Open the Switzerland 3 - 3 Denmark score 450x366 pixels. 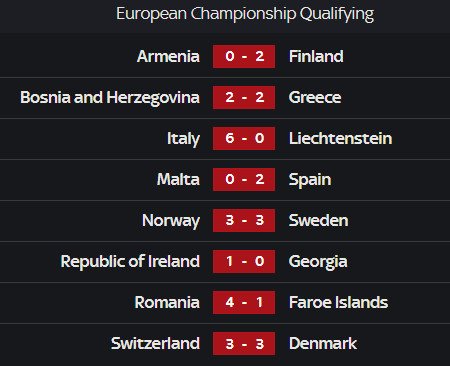(x=244, y=343)
